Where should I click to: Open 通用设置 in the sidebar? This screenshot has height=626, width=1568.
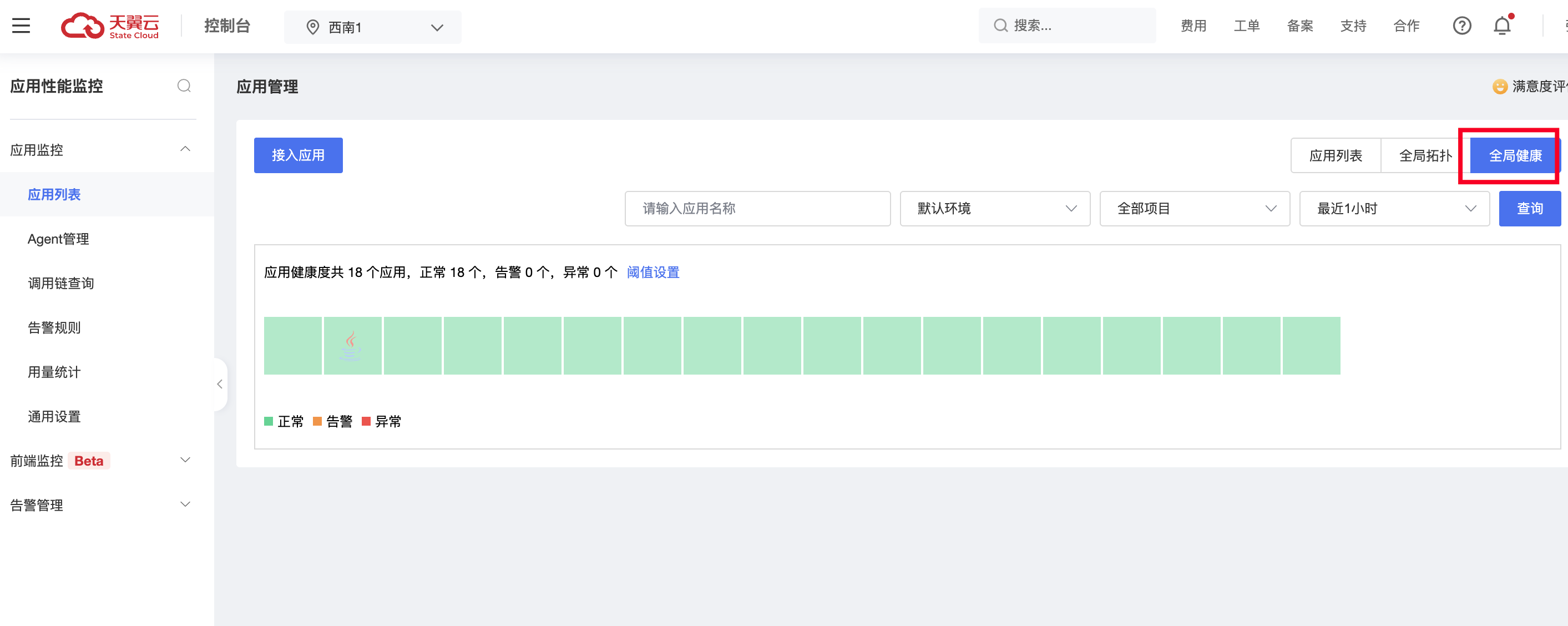pyautogui.click(x=54, y=417)
